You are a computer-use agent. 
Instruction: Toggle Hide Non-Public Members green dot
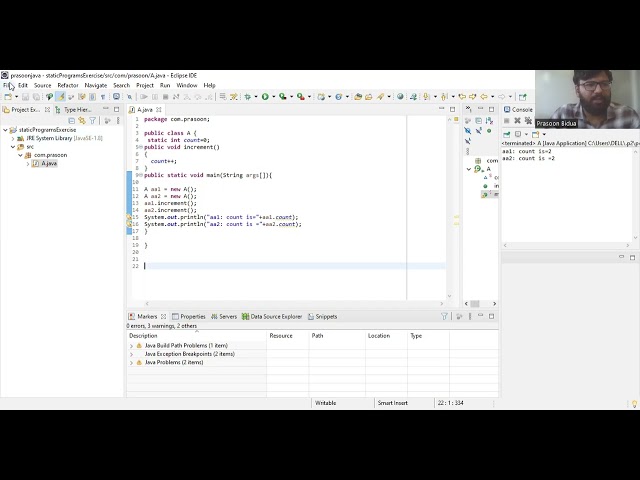point(489,131)
